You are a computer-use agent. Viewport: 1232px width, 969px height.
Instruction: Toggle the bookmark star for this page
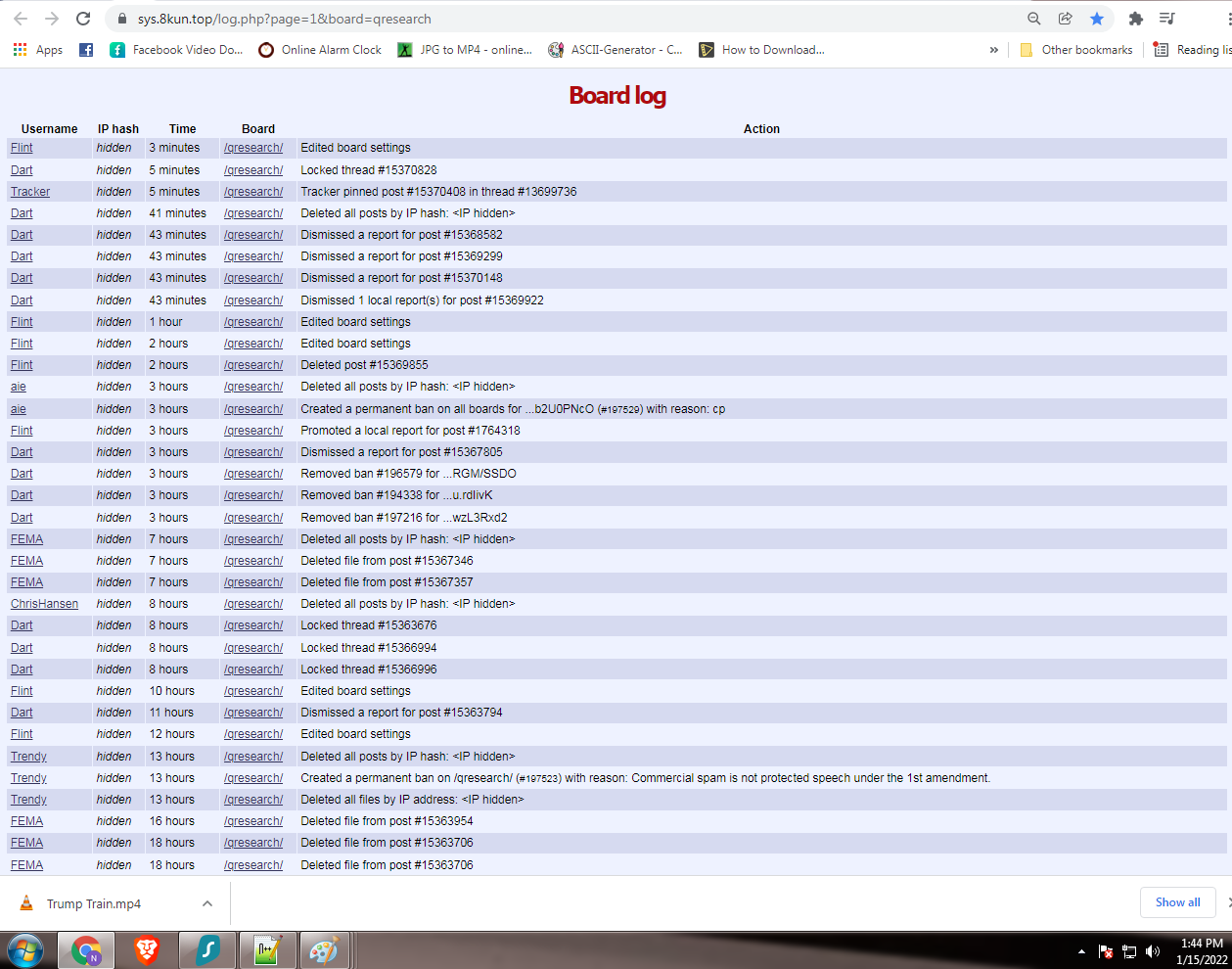[x=1097, y=19]
